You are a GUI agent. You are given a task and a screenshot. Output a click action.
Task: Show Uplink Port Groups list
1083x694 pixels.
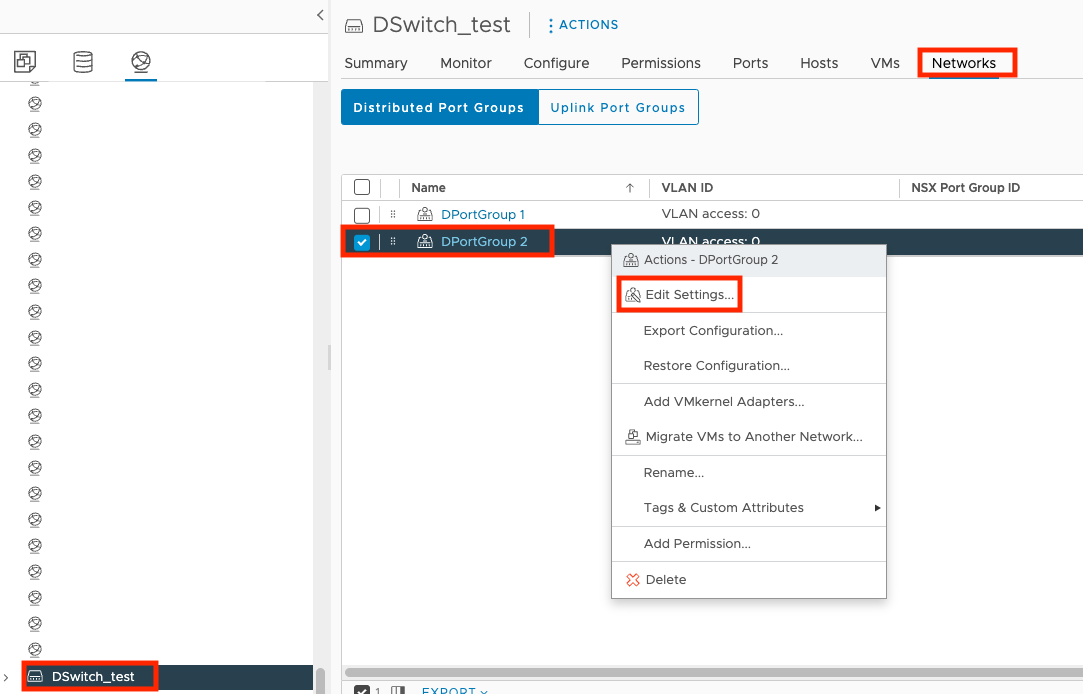point(618,108)
